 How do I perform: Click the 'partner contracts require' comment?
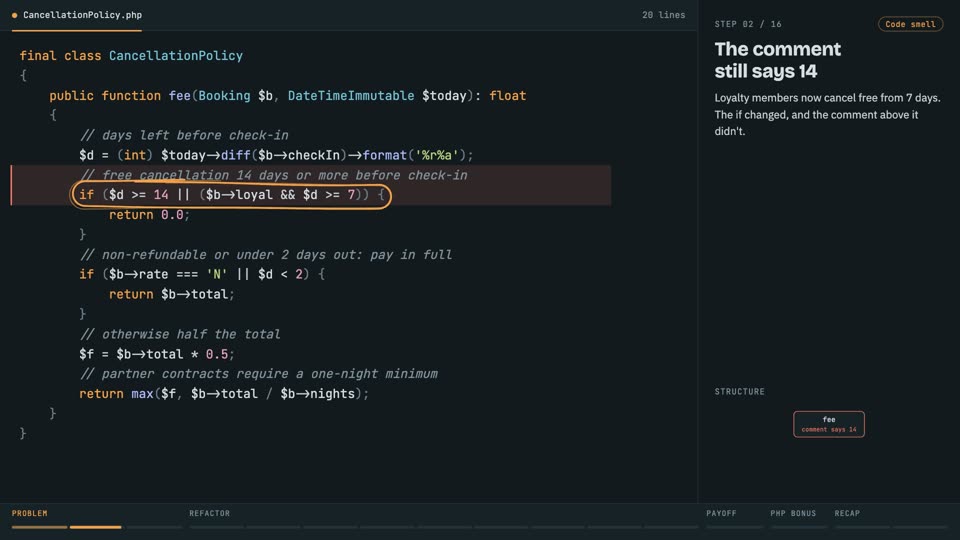tap(258, 373)
